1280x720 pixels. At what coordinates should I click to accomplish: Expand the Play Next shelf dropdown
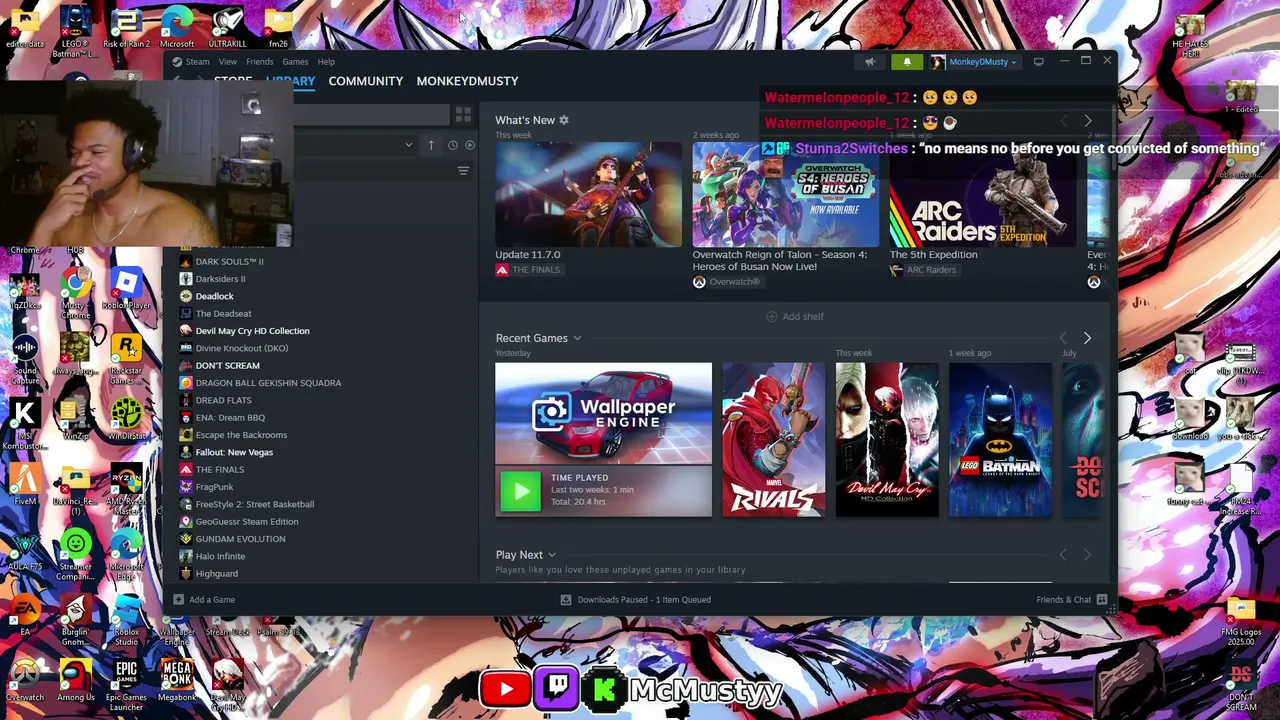(x=551, y=555)
